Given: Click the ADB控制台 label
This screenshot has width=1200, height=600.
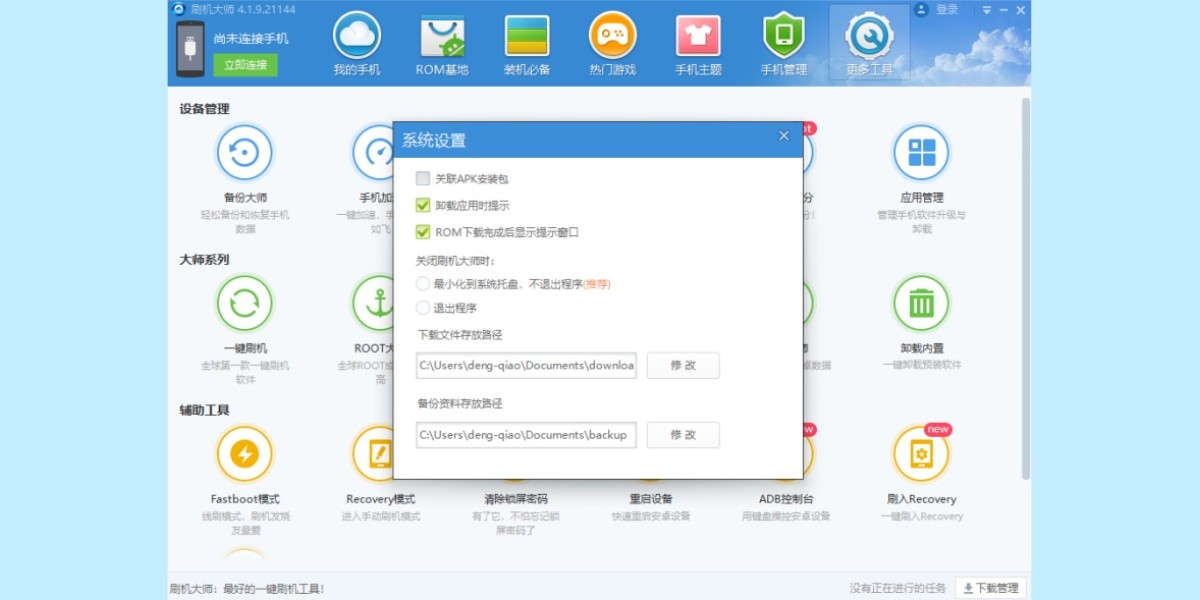Looking at the screenshot, I should coord(786,499).
